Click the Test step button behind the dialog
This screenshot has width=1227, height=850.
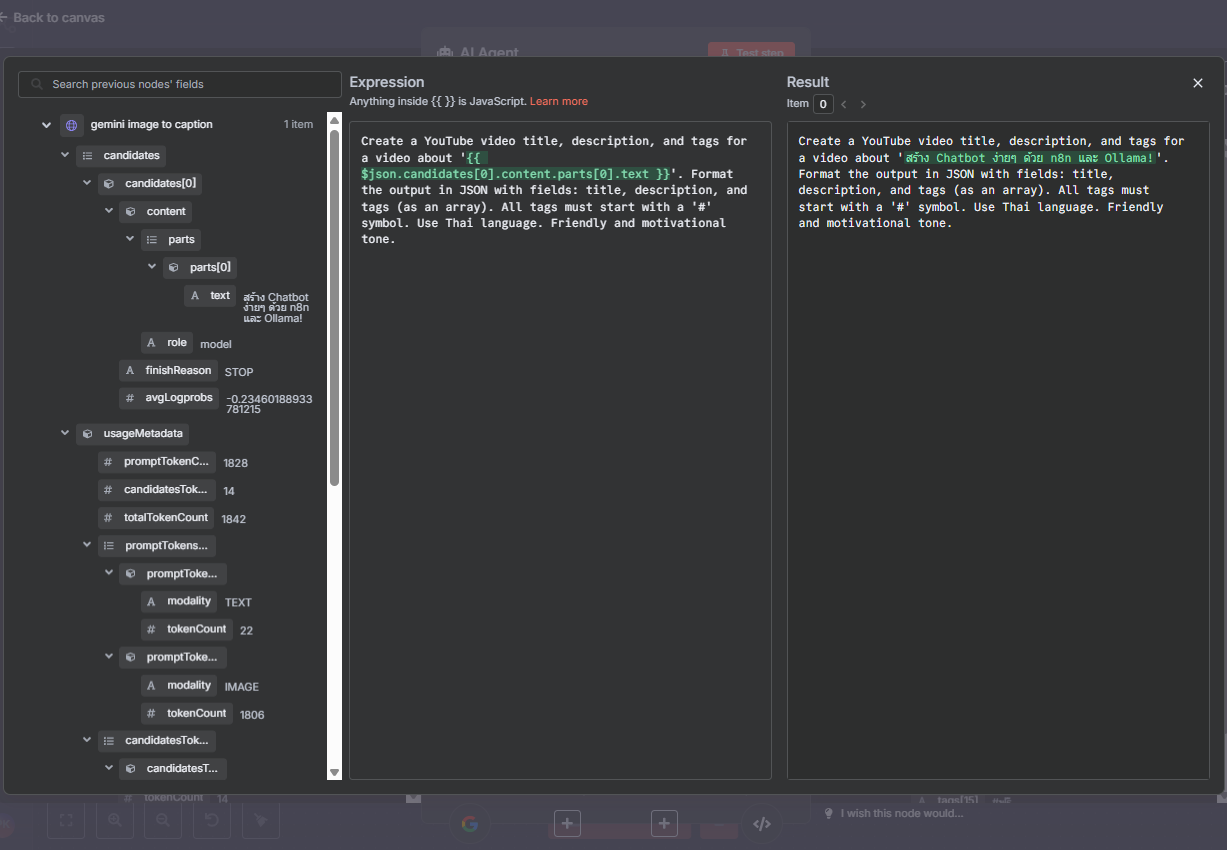[x=751, y=52]
